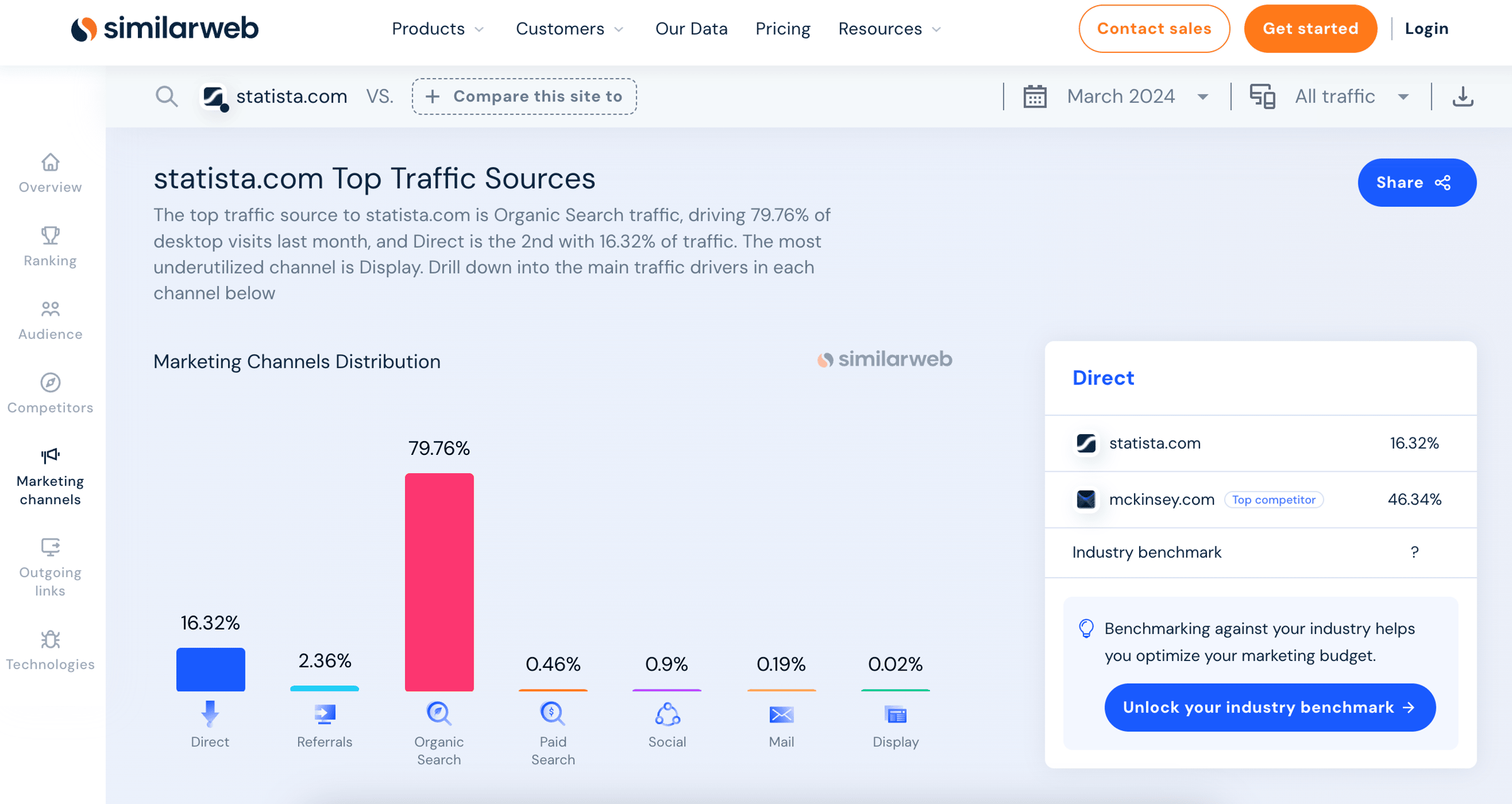Click the Direct panel heading
The width and height of the screenshot is (1512, 804).
[x=1103, y=378]
